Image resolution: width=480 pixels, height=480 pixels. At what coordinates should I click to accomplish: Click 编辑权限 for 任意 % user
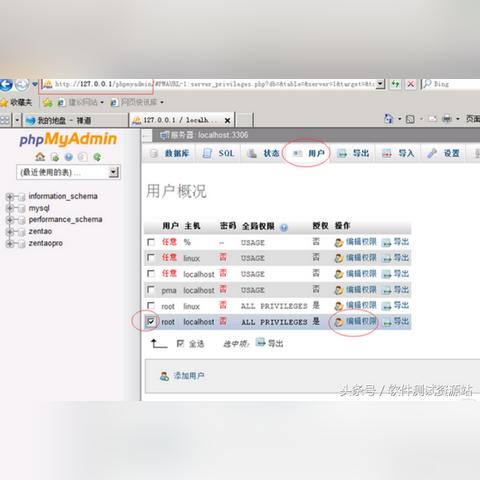tap(361, 242)
